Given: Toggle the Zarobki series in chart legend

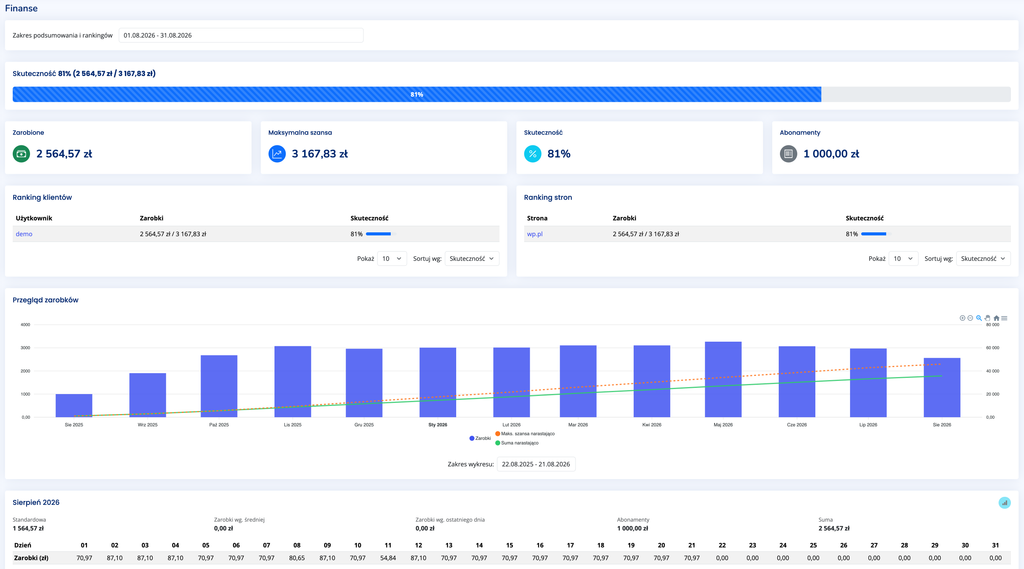Looking at the screenshot, I should [x=480, y=438].
